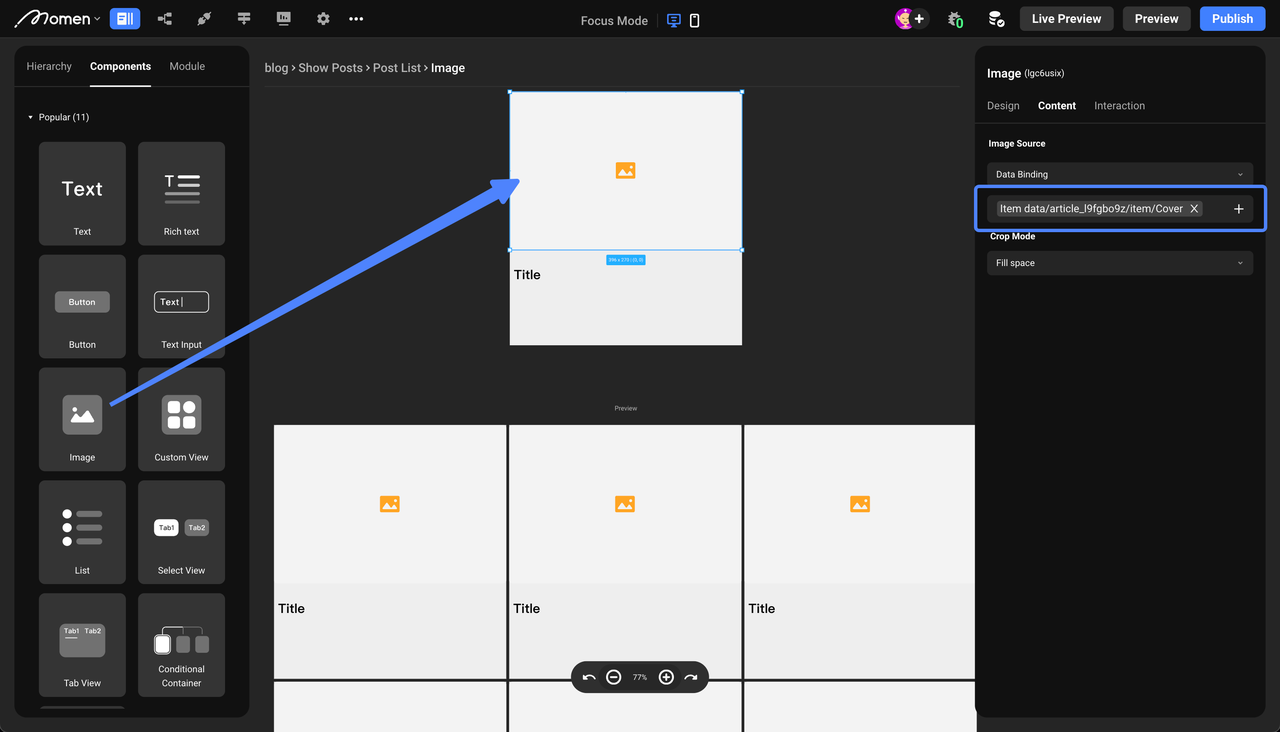
Task: Switch to mobile phone view mode
Action: (x=695, y=20)
